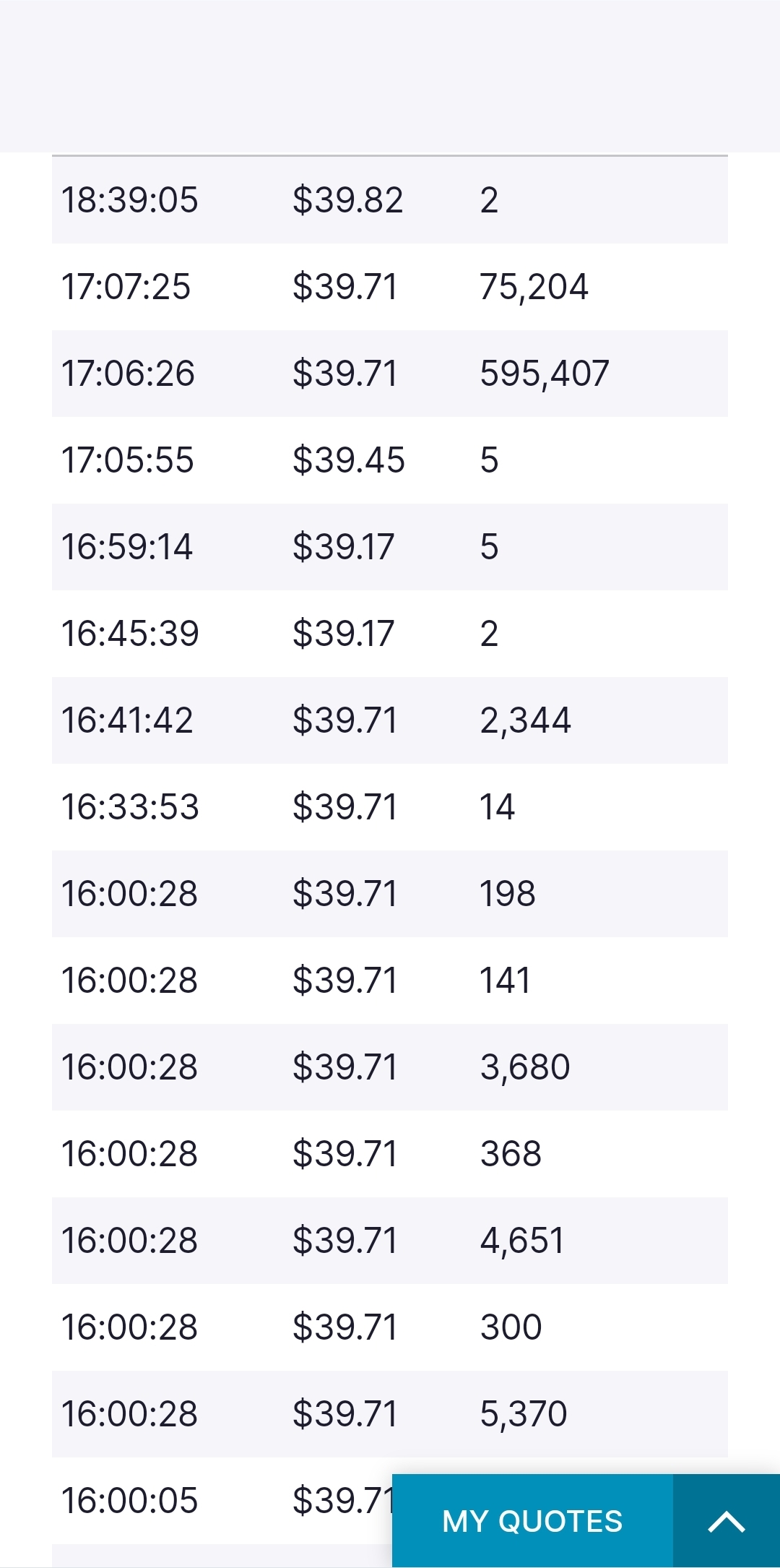Click the $39.82 price value
This screenshot has width=780, height=1568.
pos(347,200)
